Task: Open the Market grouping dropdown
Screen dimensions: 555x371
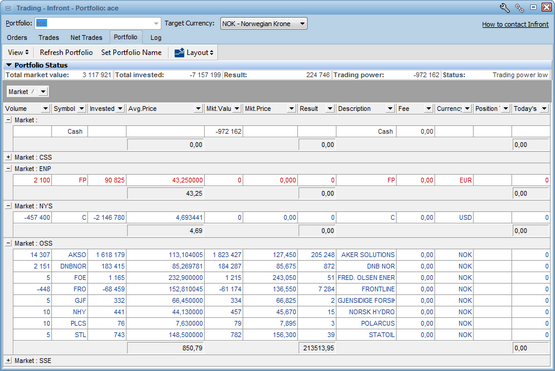Action: [43, 92]
